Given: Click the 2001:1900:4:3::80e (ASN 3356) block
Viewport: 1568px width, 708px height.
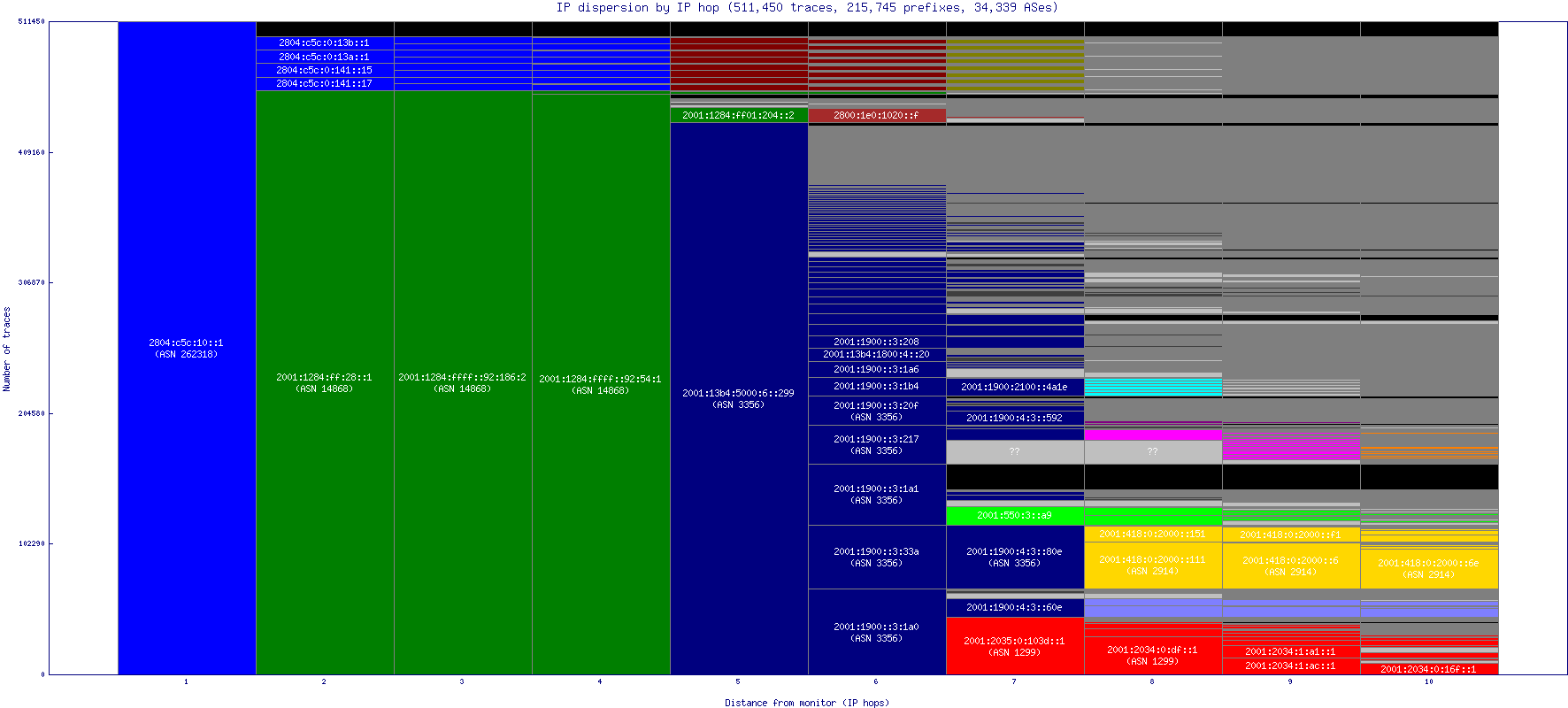Looking at the screenshot, I should [1015, 557].
